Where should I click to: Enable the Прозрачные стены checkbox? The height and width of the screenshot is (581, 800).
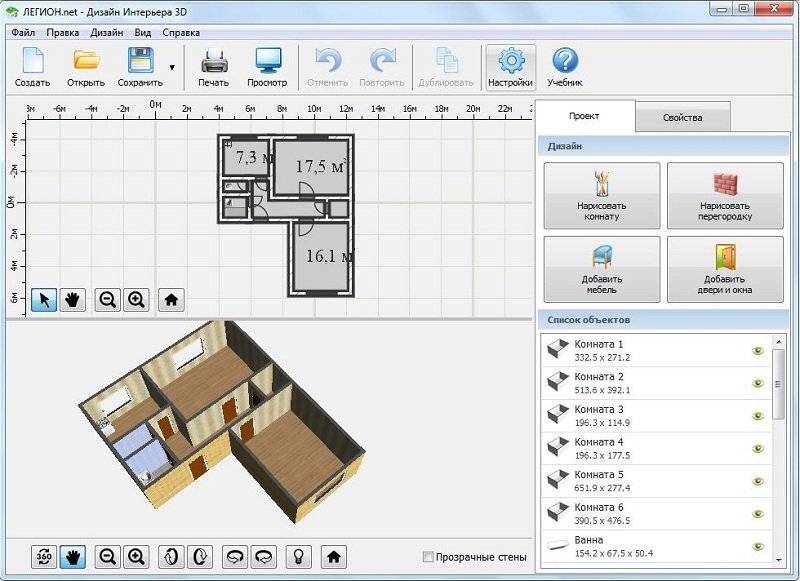coord(428,557)
